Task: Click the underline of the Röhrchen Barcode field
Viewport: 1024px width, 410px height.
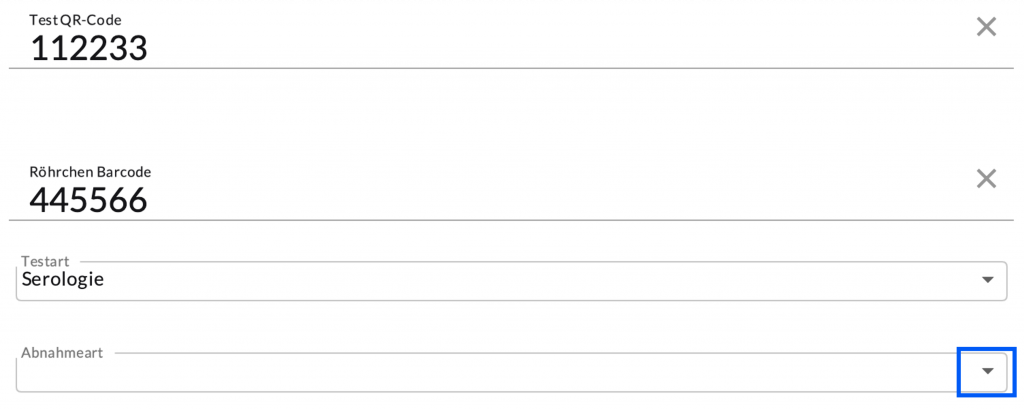Action: tap(500, 220)
